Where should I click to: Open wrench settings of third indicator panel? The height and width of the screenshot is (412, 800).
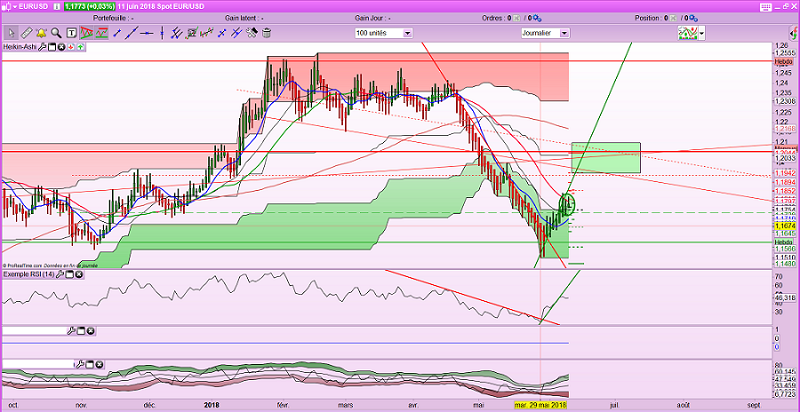click(71, 331)
